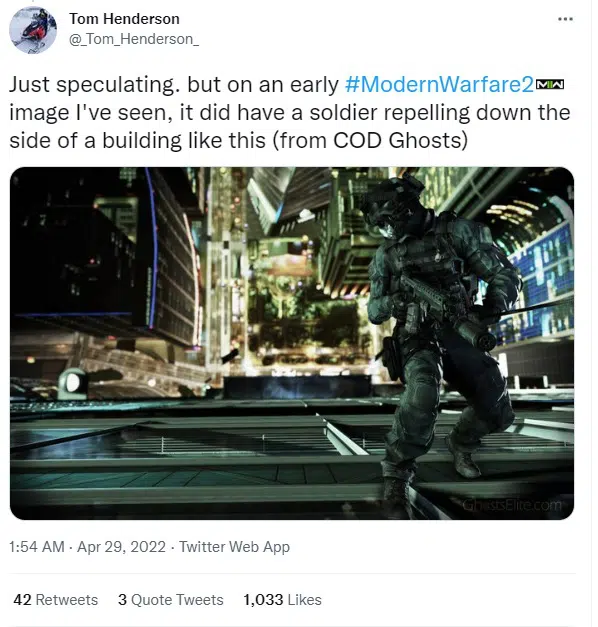Open the three-dot more options menu
The height and width of the screenshot is (627, 598).
click(x=565, y=19)
